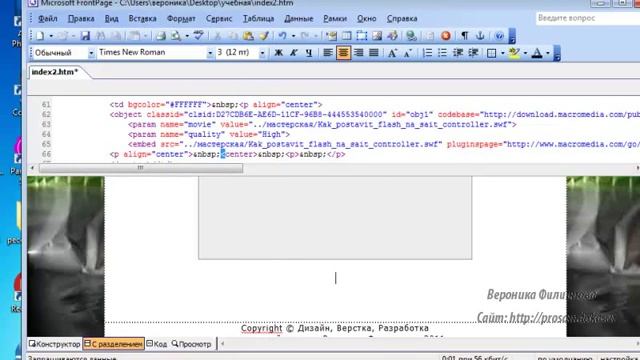Undo the last action
Screen dimensions: 640x360
click(x=282, y=36)
